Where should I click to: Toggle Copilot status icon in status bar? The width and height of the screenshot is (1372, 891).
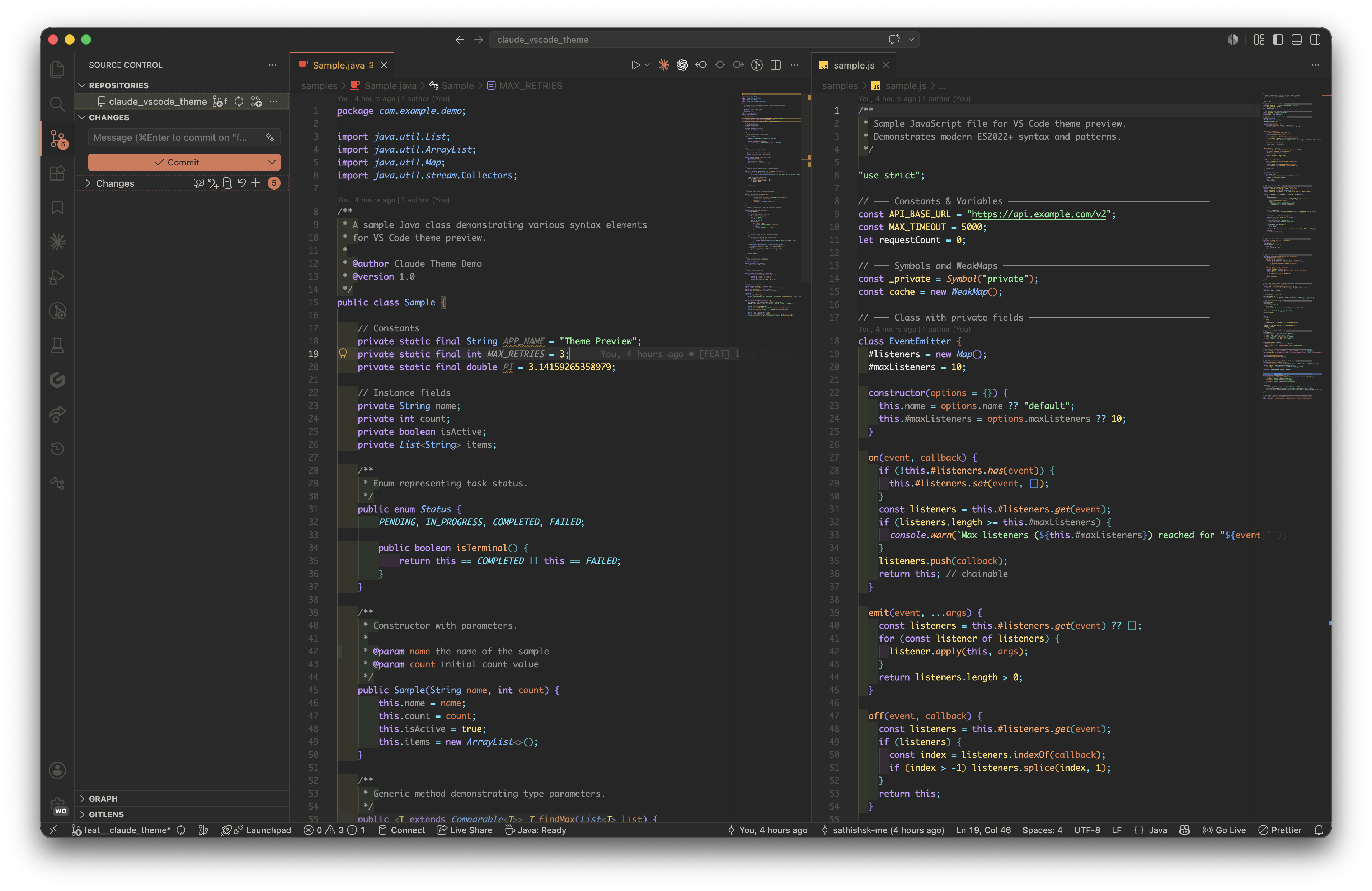pos(1184,830)
